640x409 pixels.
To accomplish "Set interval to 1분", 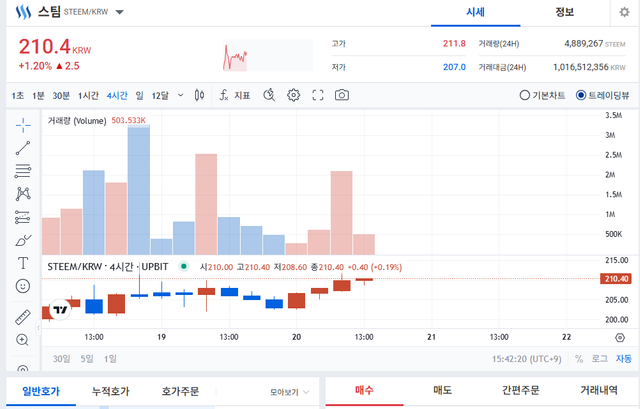I will 38,96.
